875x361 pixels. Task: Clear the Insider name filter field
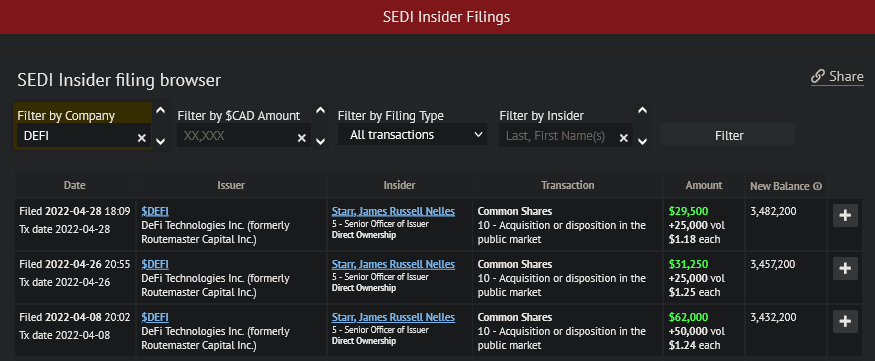coord(624,138)
